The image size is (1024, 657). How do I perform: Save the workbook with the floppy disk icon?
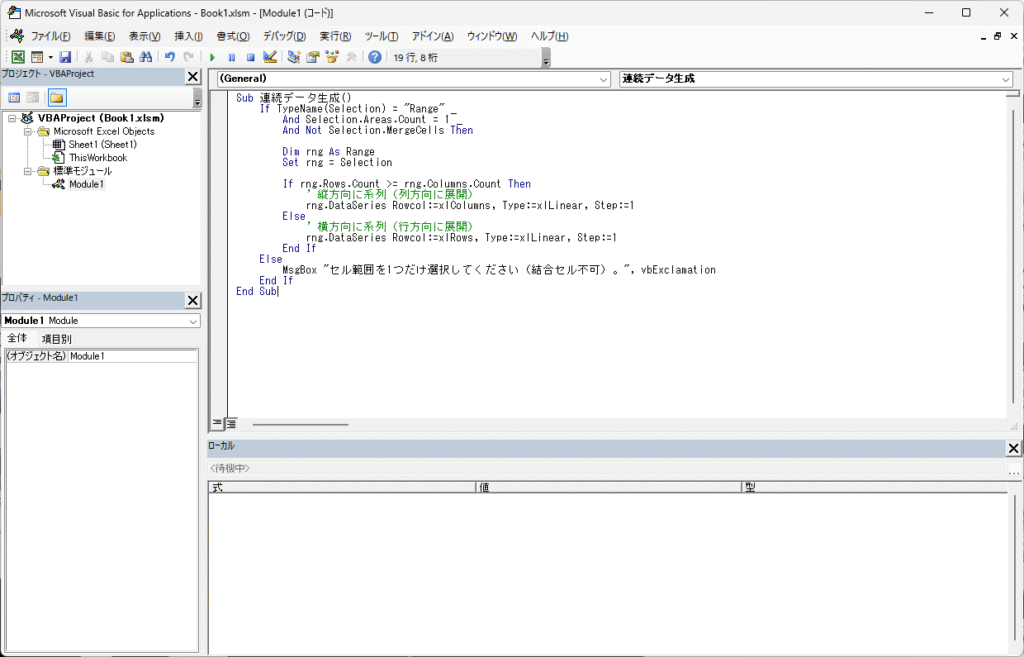click(x=65, y=58)
